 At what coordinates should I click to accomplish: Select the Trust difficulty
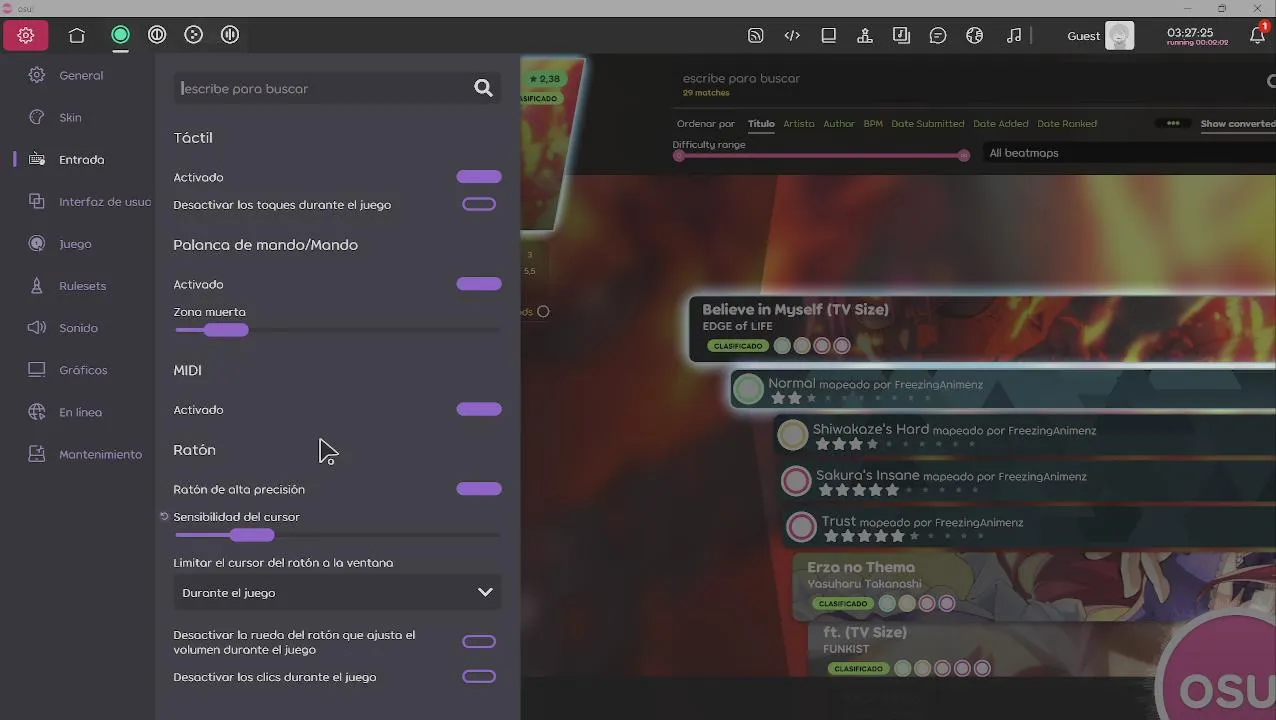coord(1031,527)
